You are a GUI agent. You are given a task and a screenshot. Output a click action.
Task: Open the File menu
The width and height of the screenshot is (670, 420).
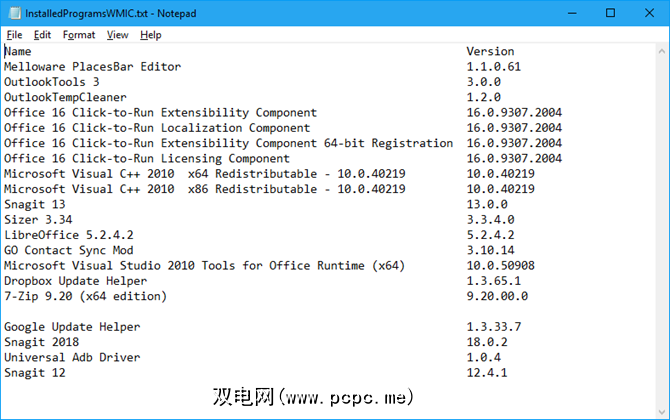[x=14, y=35]
